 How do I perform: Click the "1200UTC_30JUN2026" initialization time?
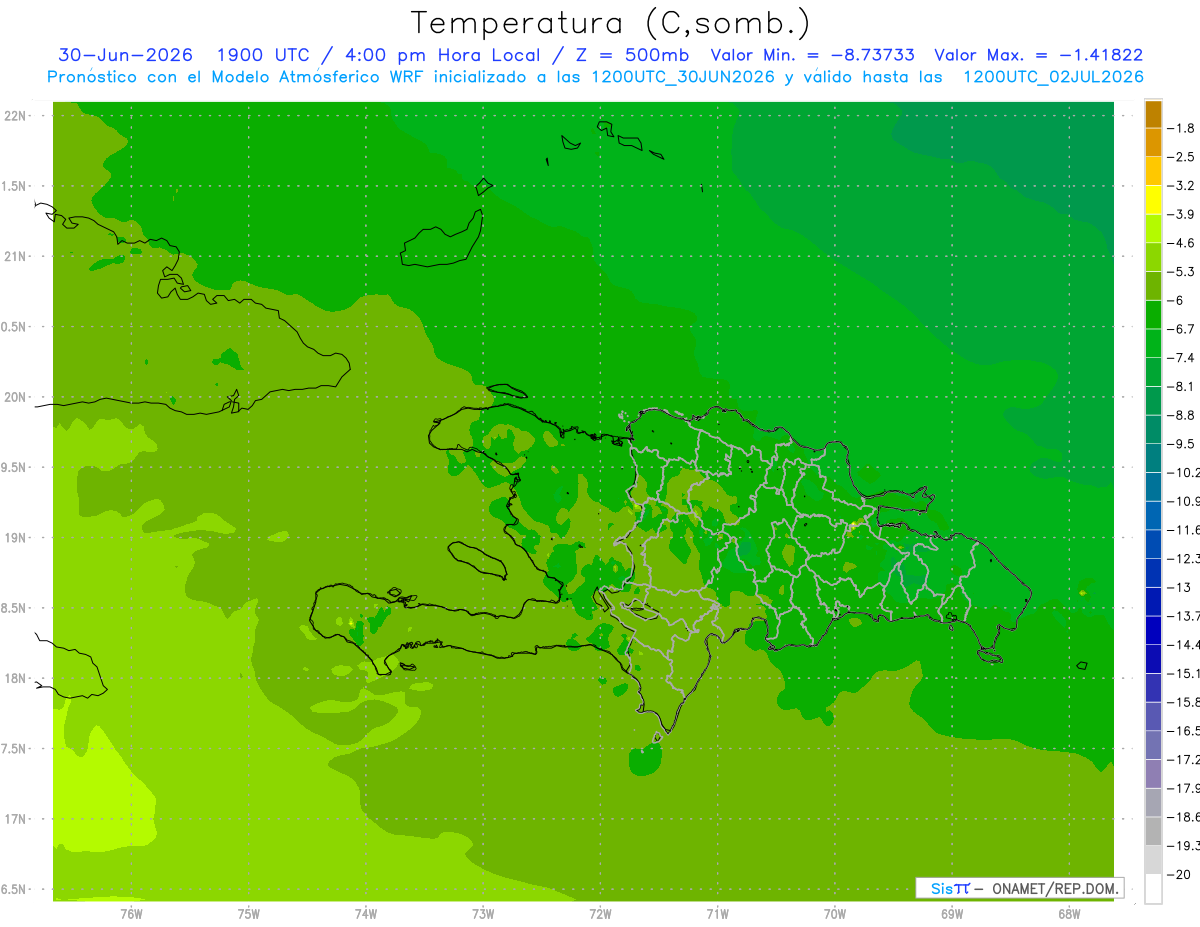click(683, 77)
